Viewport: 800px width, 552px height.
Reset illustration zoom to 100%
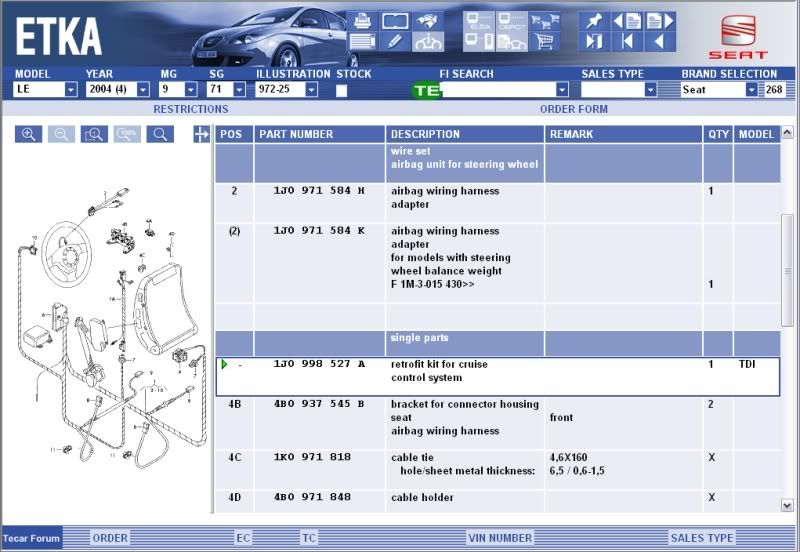tap(127, 134)
